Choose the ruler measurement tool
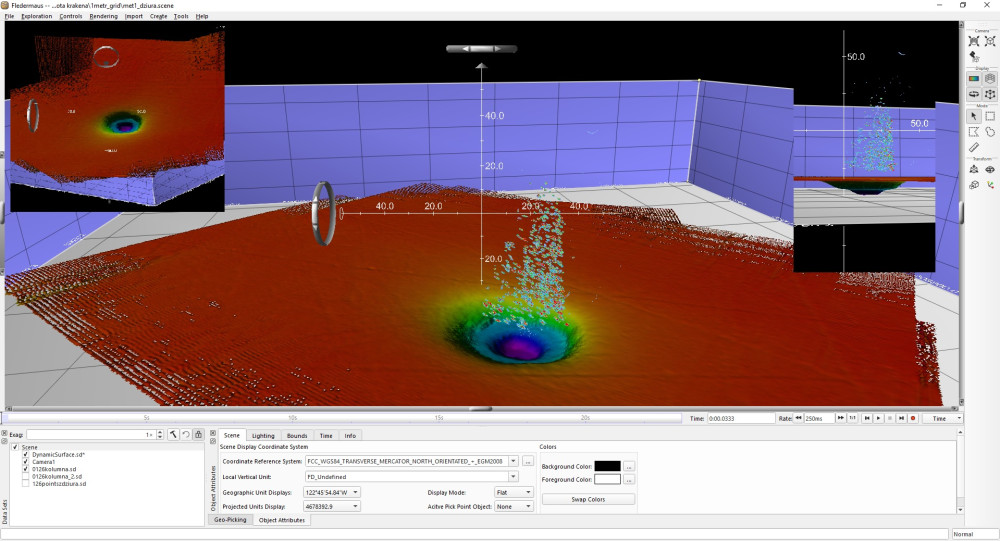 click(x=974, y=147)
